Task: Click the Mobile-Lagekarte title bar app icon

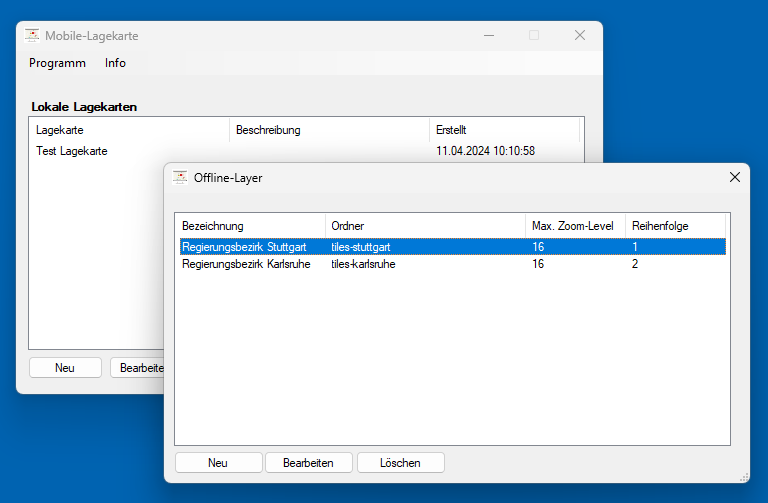Action: tap(32, 35)
